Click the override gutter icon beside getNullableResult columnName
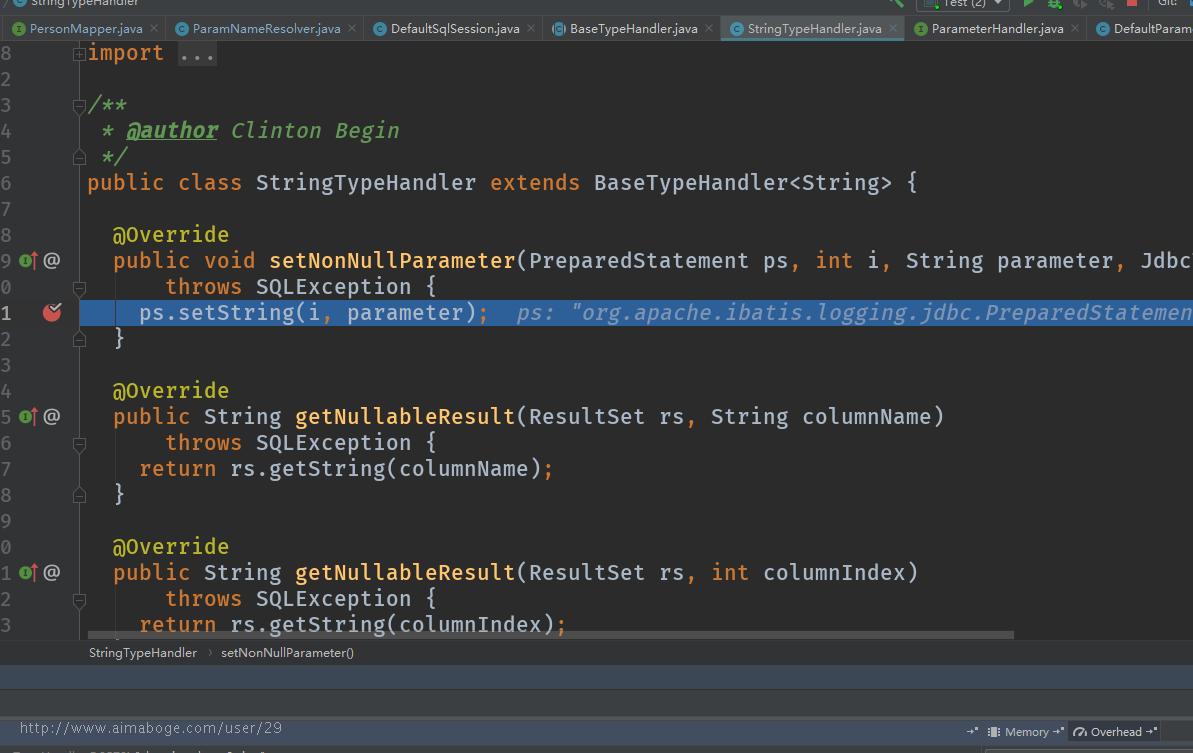The image size is (1193, 753). click(28, 417)
